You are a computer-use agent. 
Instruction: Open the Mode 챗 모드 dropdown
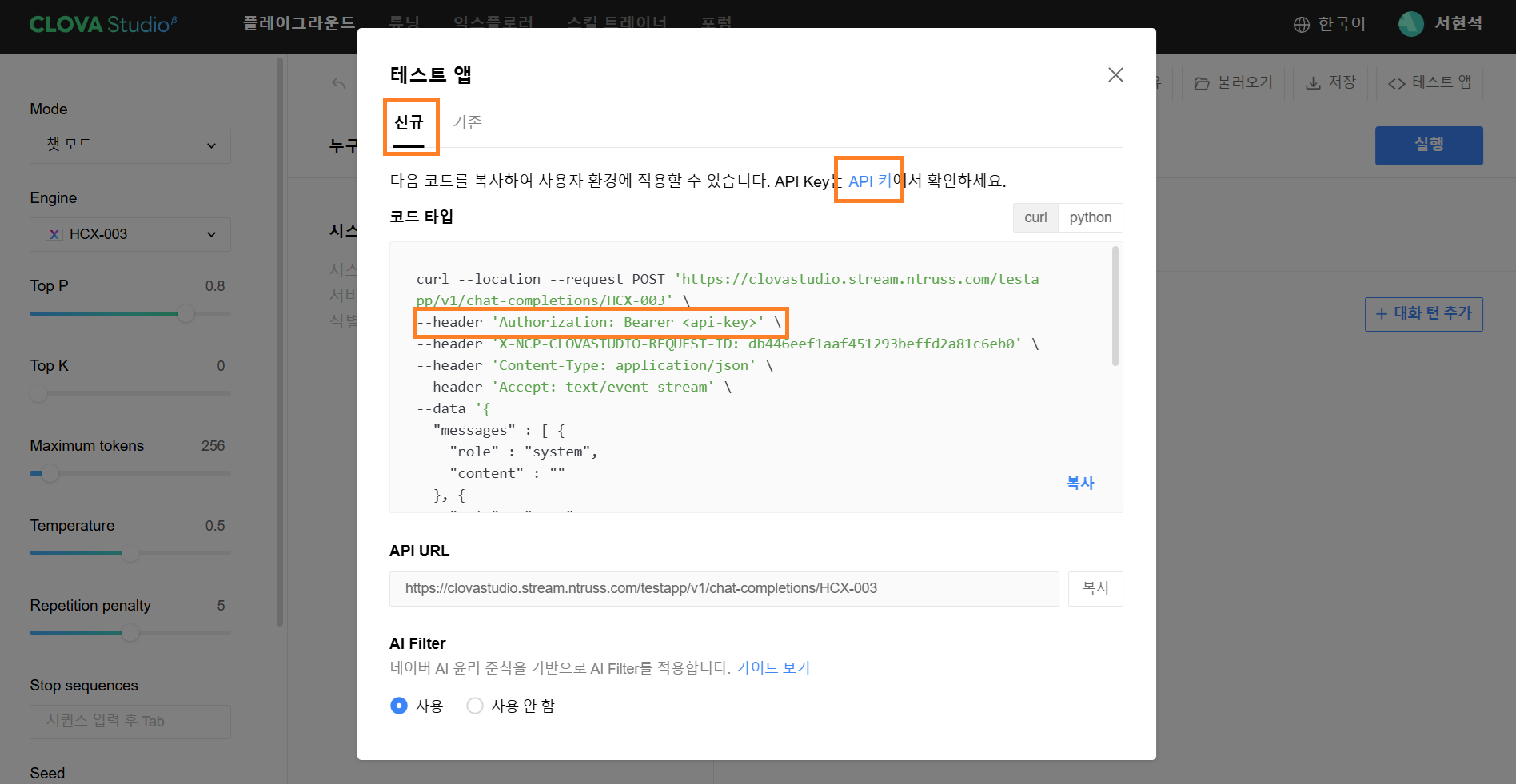pyautogui.click(x=130, y=145)
